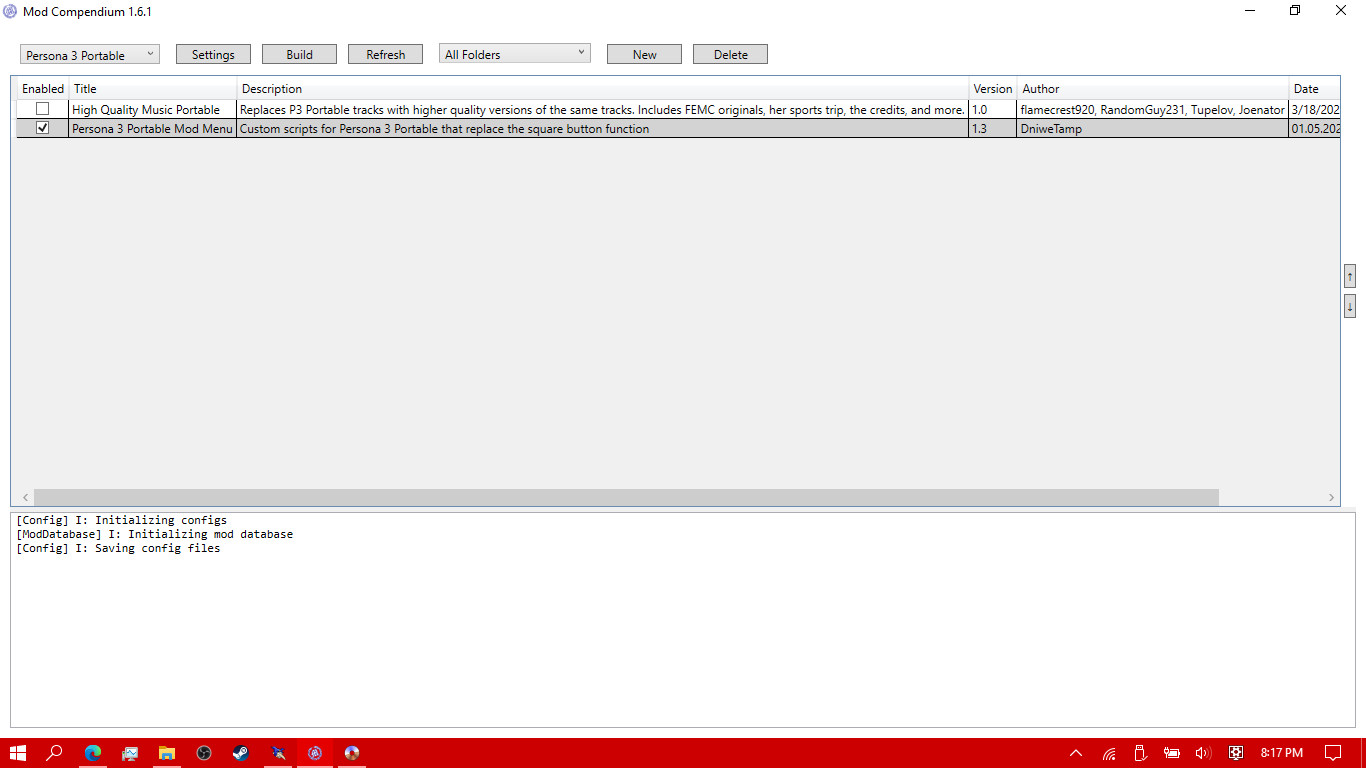This screenshot has height=768, width=1366.
Task: Click log line 'Initializing mod database'
Action: 155,534
